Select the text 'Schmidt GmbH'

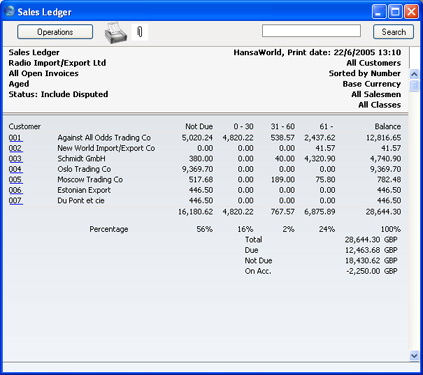(81, 159)
